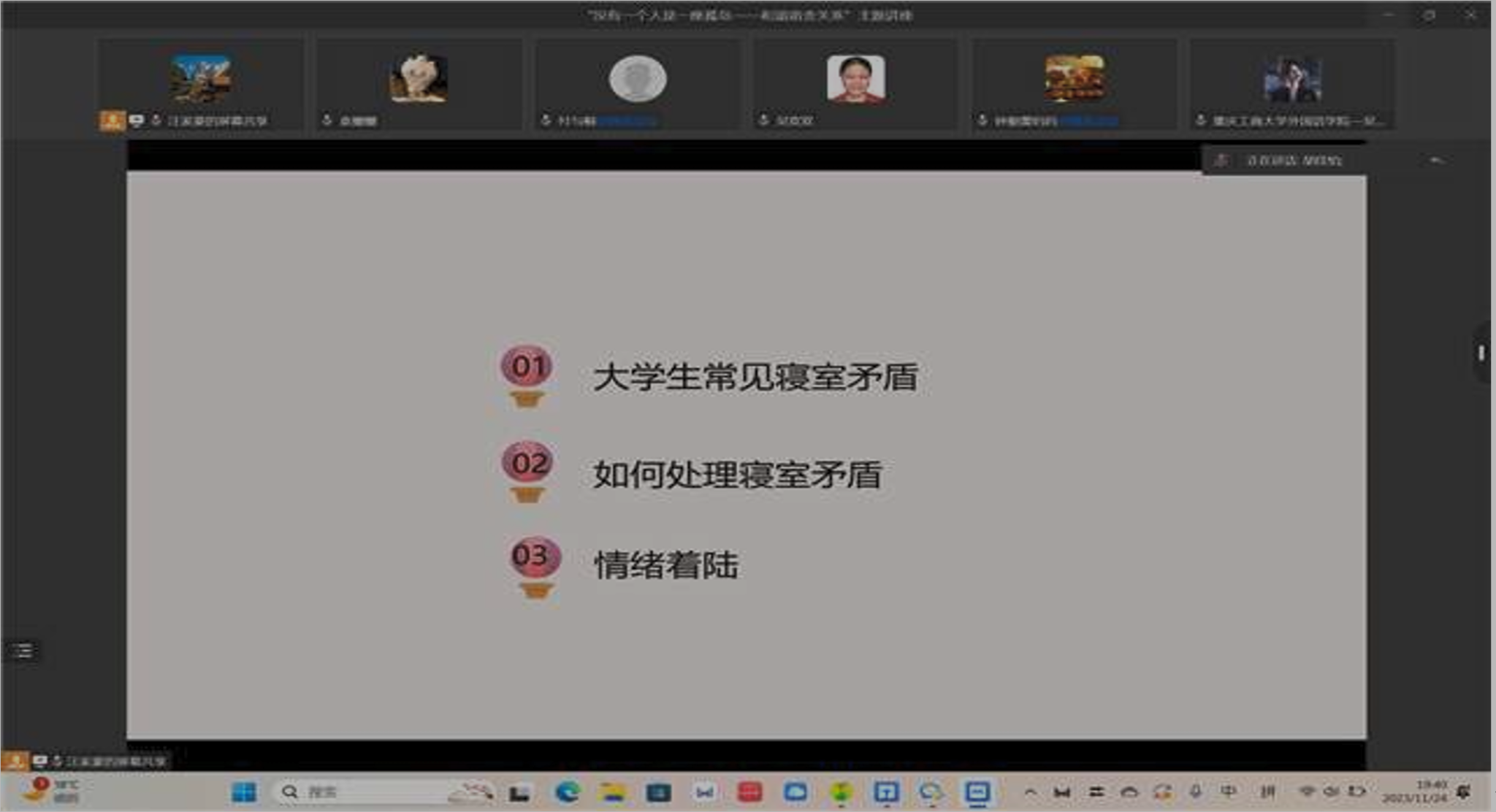Expand the right side panel handle
Image resolution: width=1496 pixels, height=812 pixels.
point(1481,353)
